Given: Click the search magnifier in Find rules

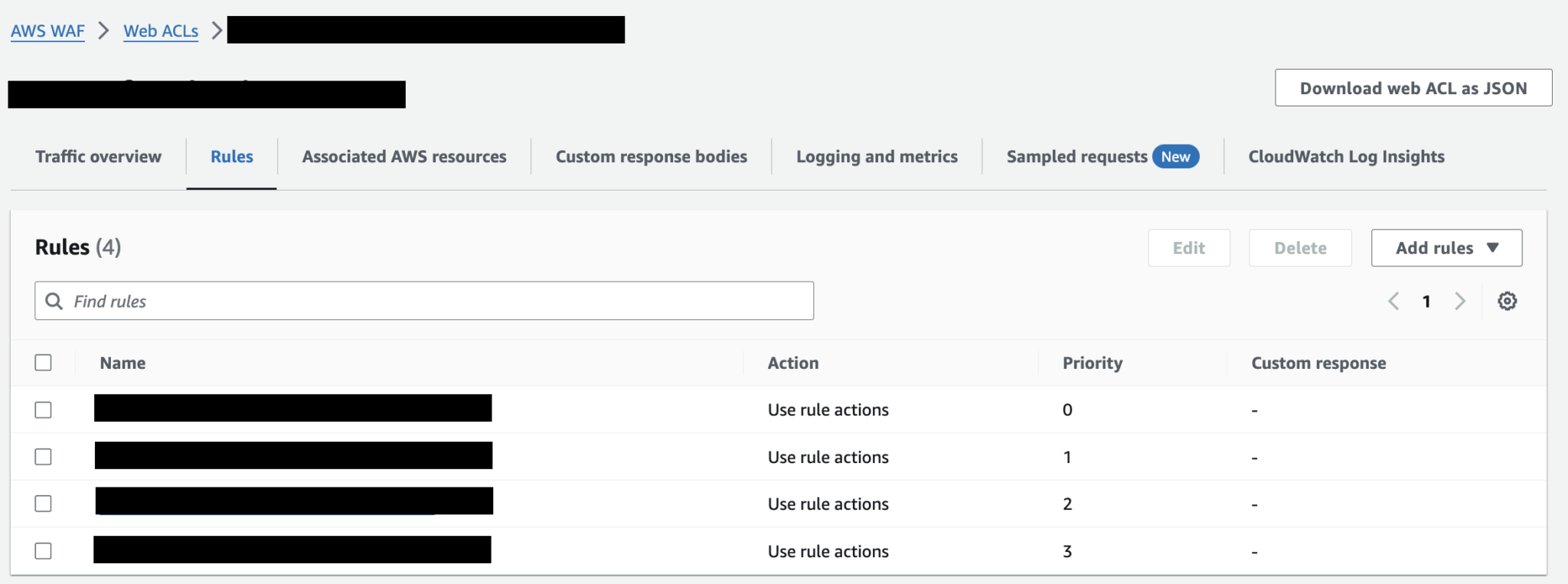Looking at the screenshot, I should click(x=54, y=301).
